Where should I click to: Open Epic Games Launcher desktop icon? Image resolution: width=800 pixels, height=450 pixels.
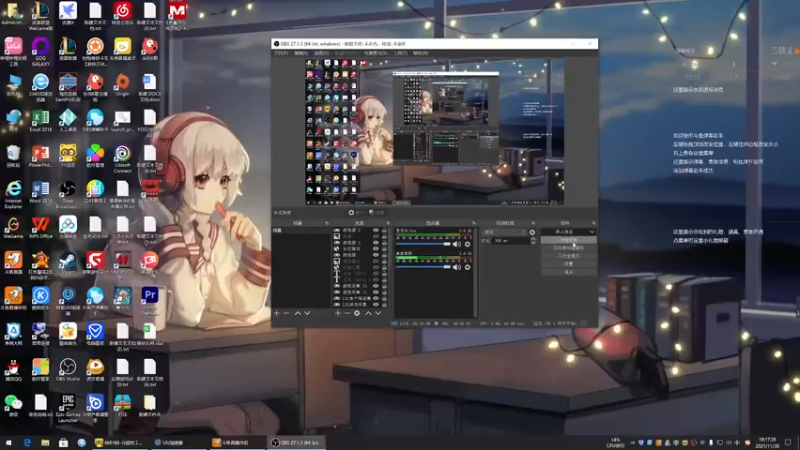click(67, 407)
